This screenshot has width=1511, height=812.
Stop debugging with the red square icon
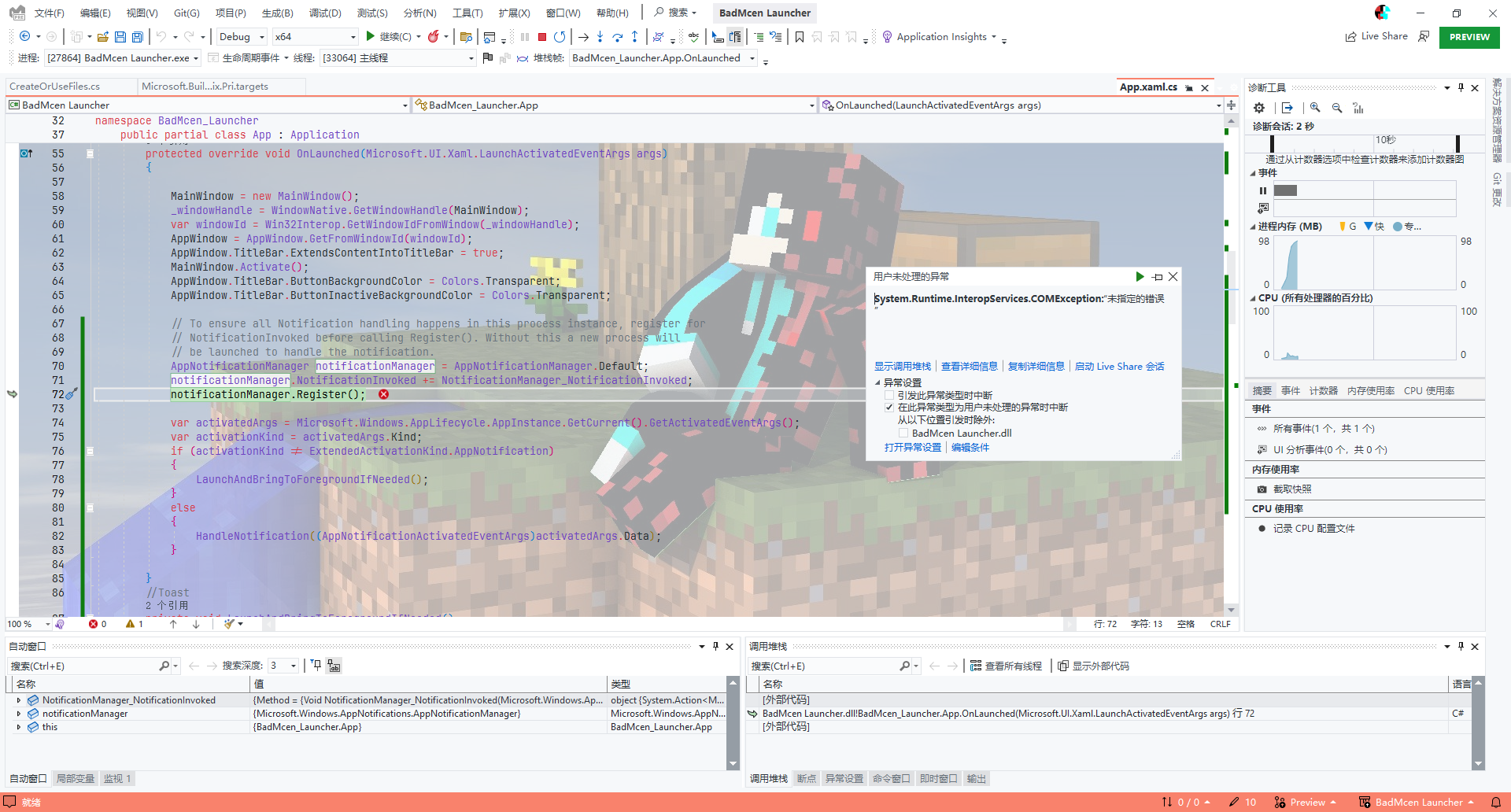coord(542,36)
